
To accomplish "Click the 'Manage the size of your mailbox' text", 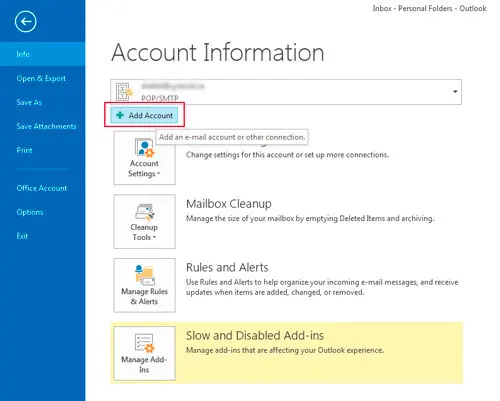I will point(310,218).
